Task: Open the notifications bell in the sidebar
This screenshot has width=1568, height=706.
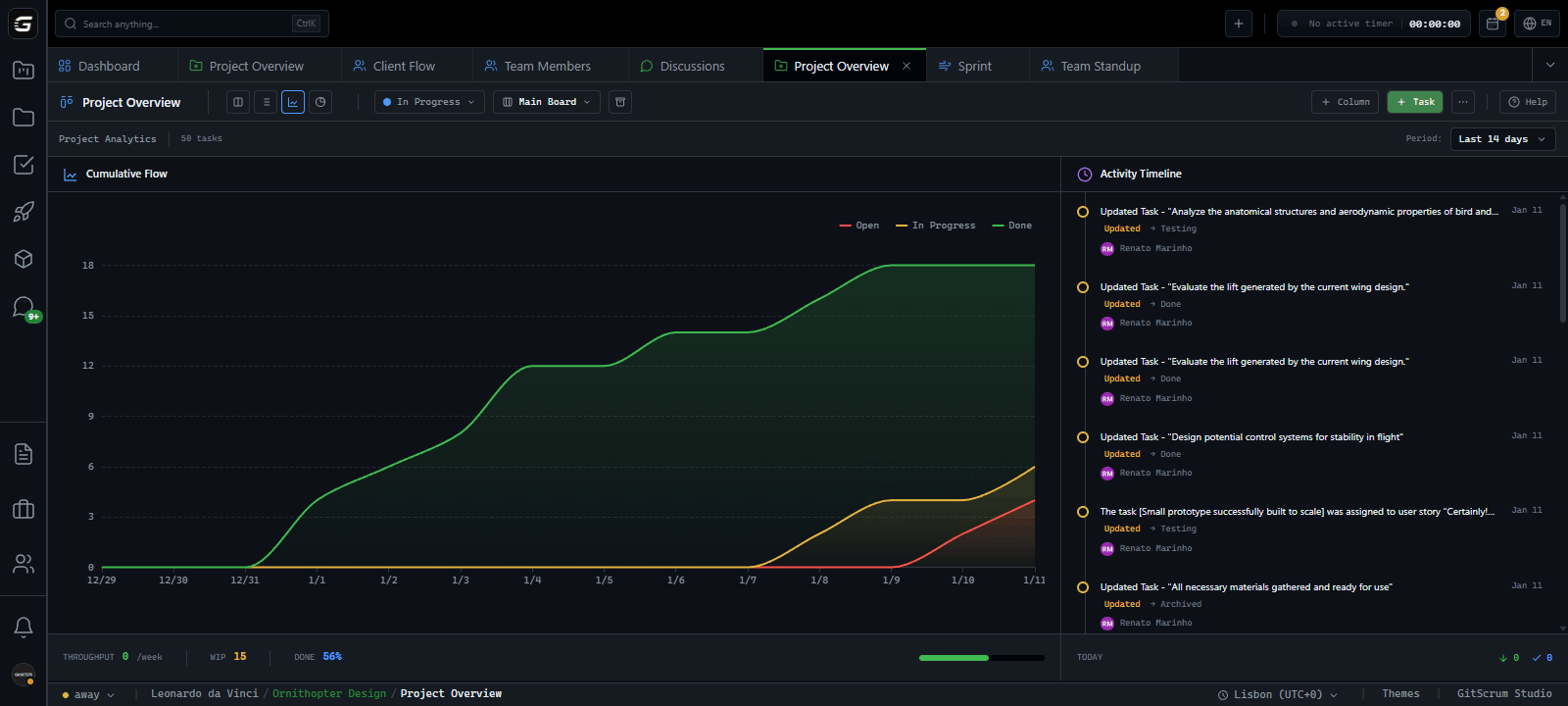Action: 24,627
